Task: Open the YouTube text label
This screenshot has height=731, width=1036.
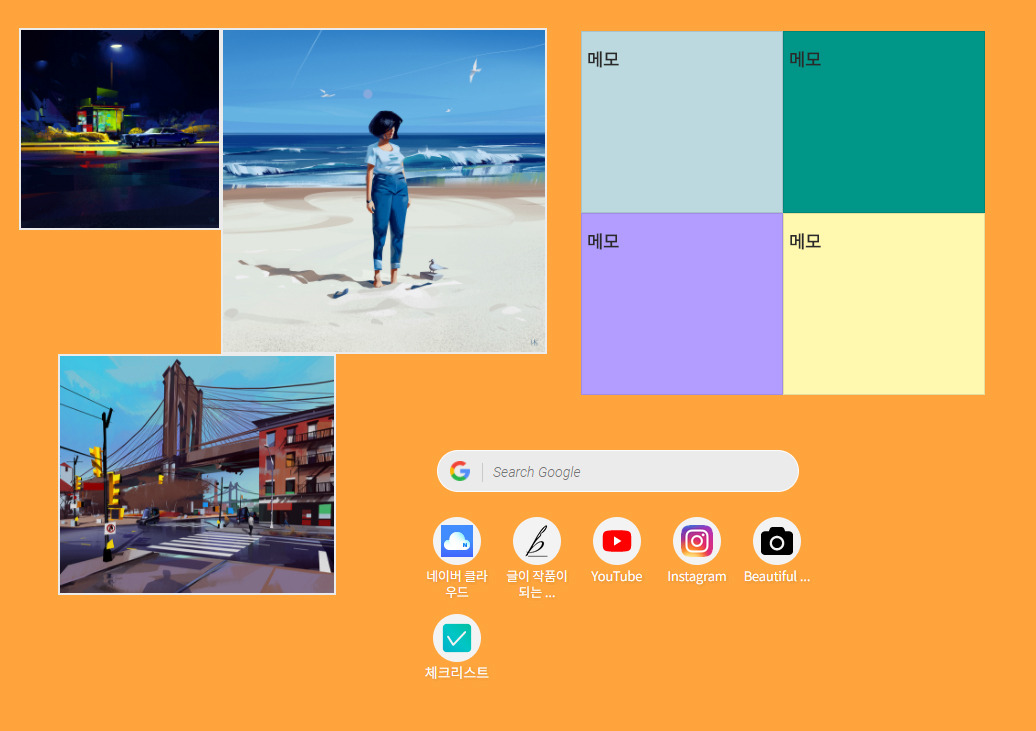Action: 617,576
